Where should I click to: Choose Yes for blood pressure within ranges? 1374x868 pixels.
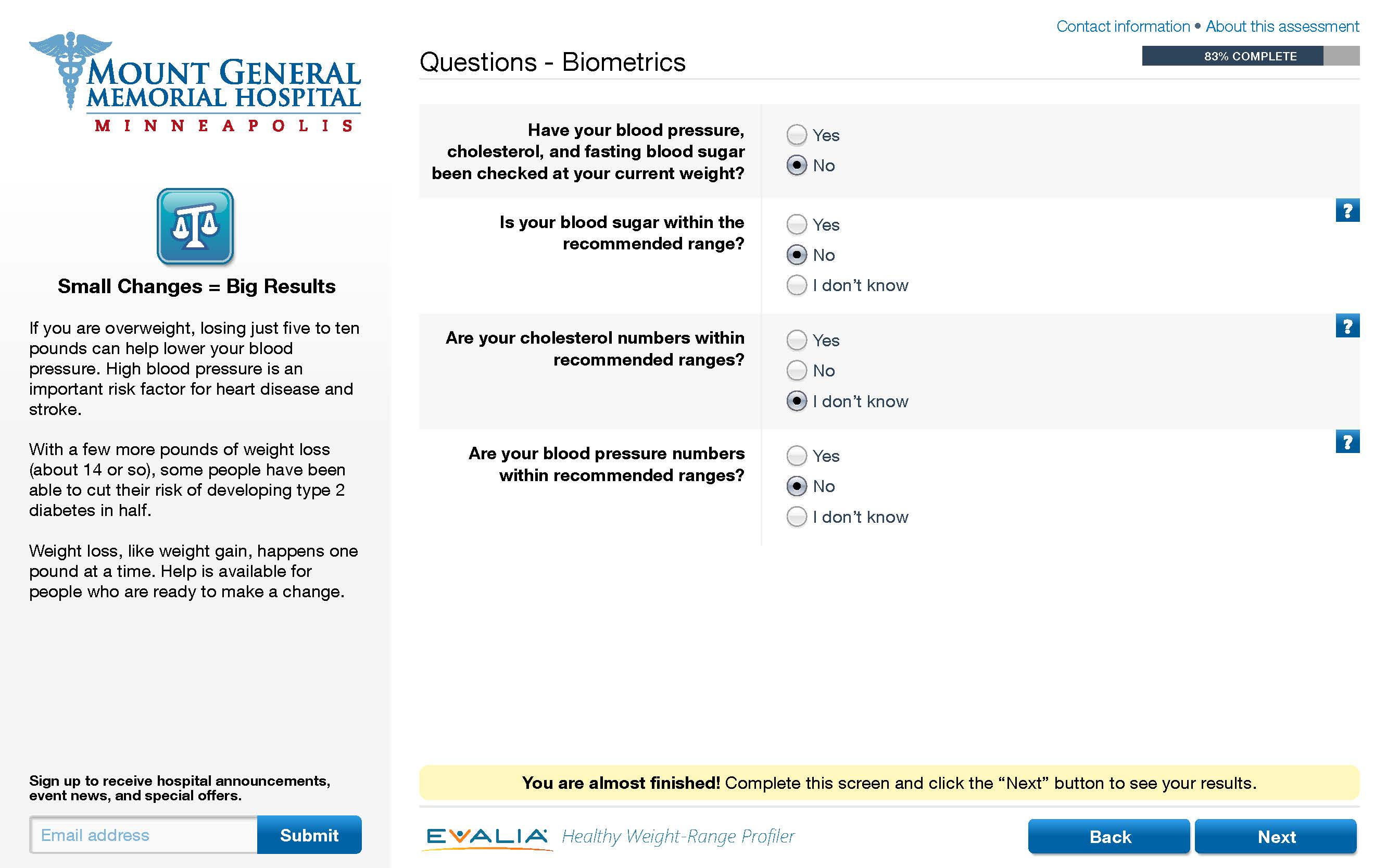797,456
